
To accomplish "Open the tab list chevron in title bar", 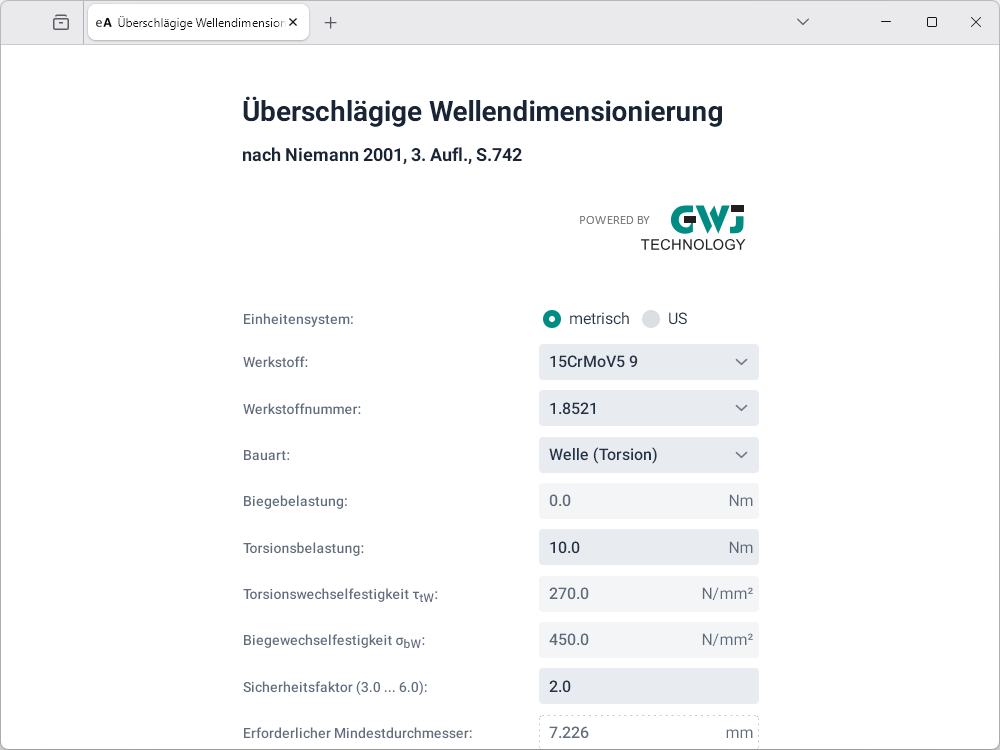I will coord(802,22).
